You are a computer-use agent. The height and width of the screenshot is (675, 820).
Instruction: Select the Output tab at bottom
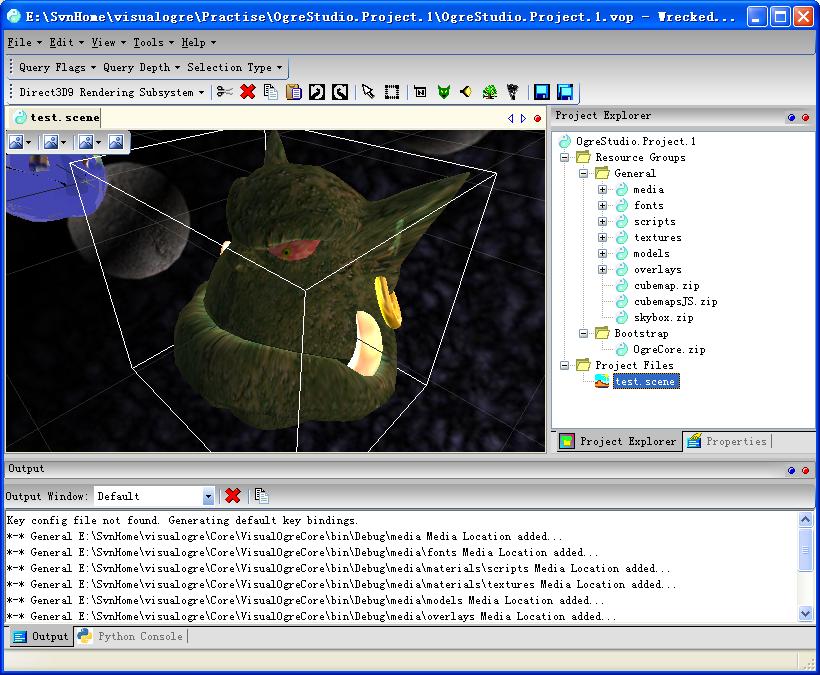(41, 636)
